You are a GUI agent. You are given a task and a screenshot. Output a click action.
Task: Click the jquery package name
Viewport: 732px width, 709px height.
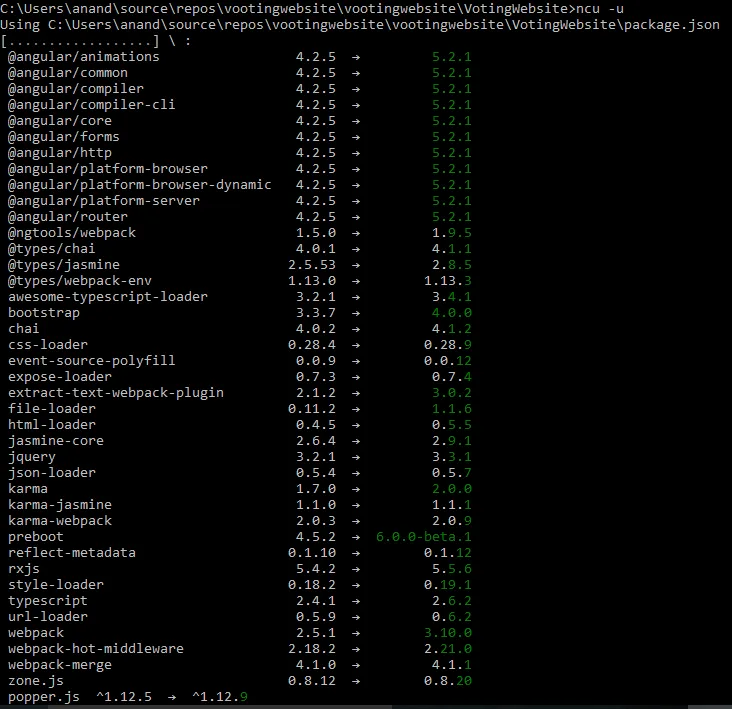click(32, 457)
